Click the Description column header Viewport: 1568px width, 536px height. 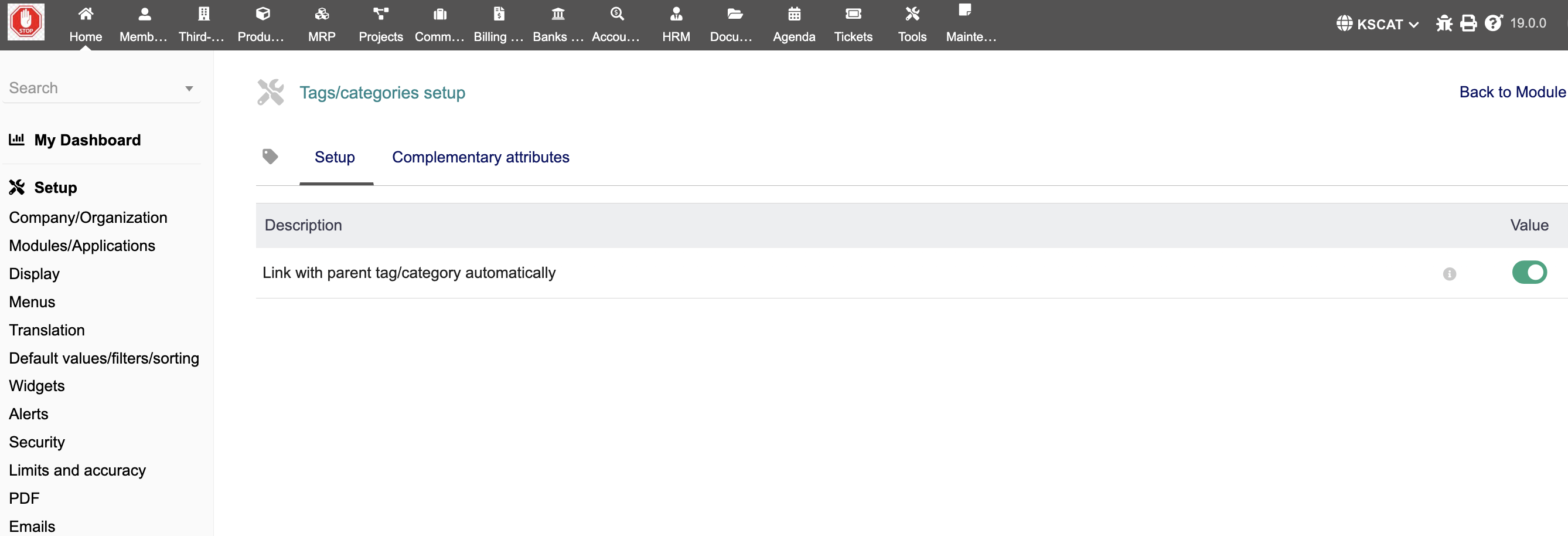click(303, 225)
